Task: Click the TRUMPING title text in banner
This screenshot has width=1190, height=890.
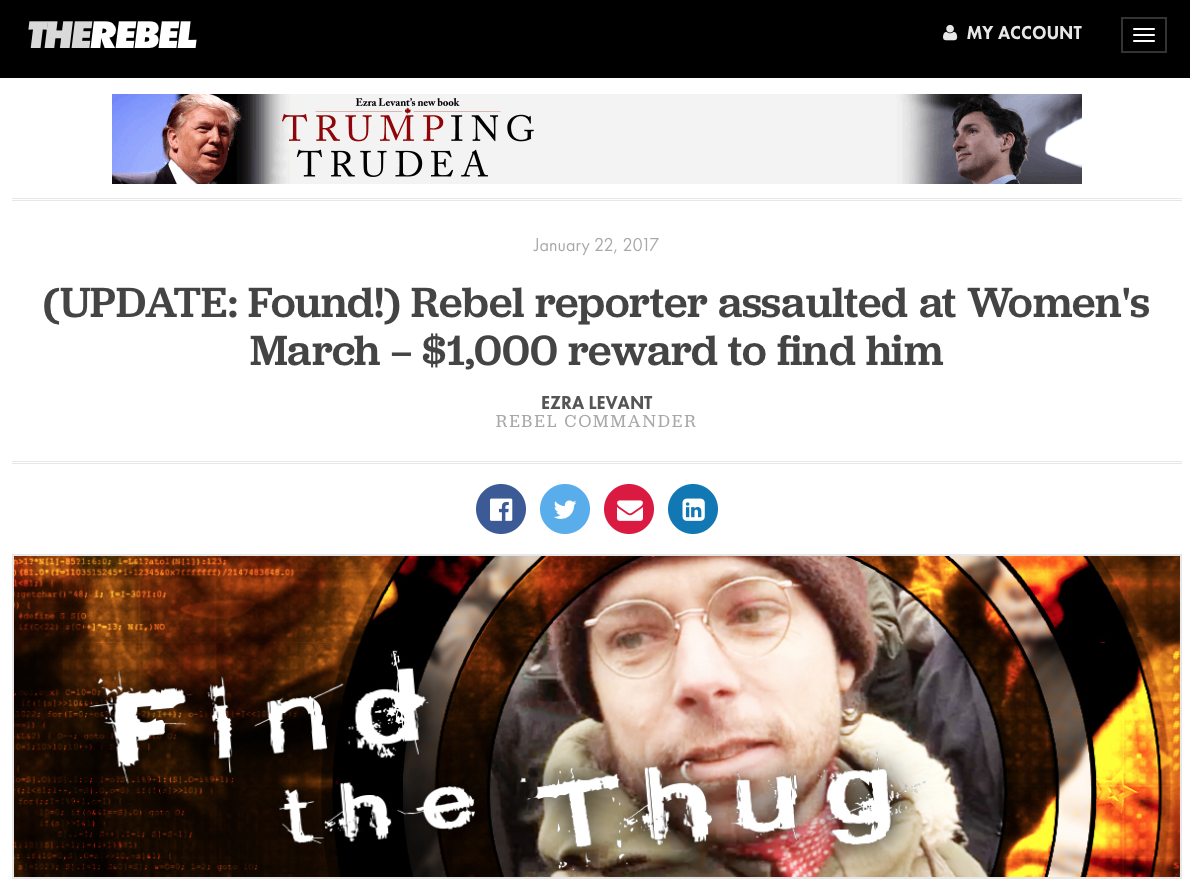Action: click(x=408, y=127)
